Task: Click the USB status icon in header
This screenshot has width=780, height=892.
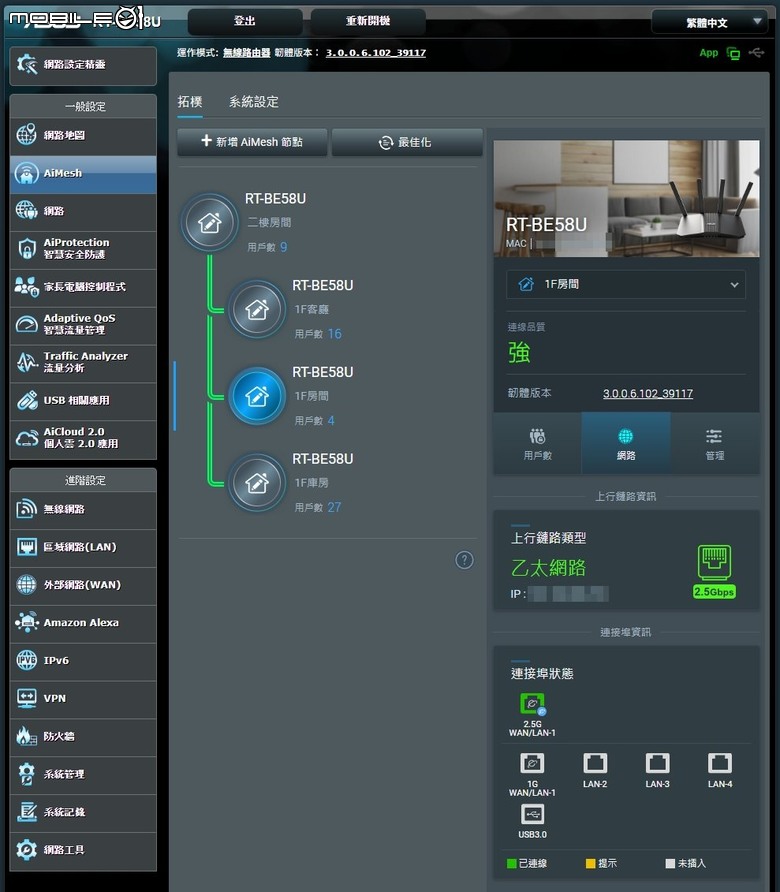Action: [756, 53]
